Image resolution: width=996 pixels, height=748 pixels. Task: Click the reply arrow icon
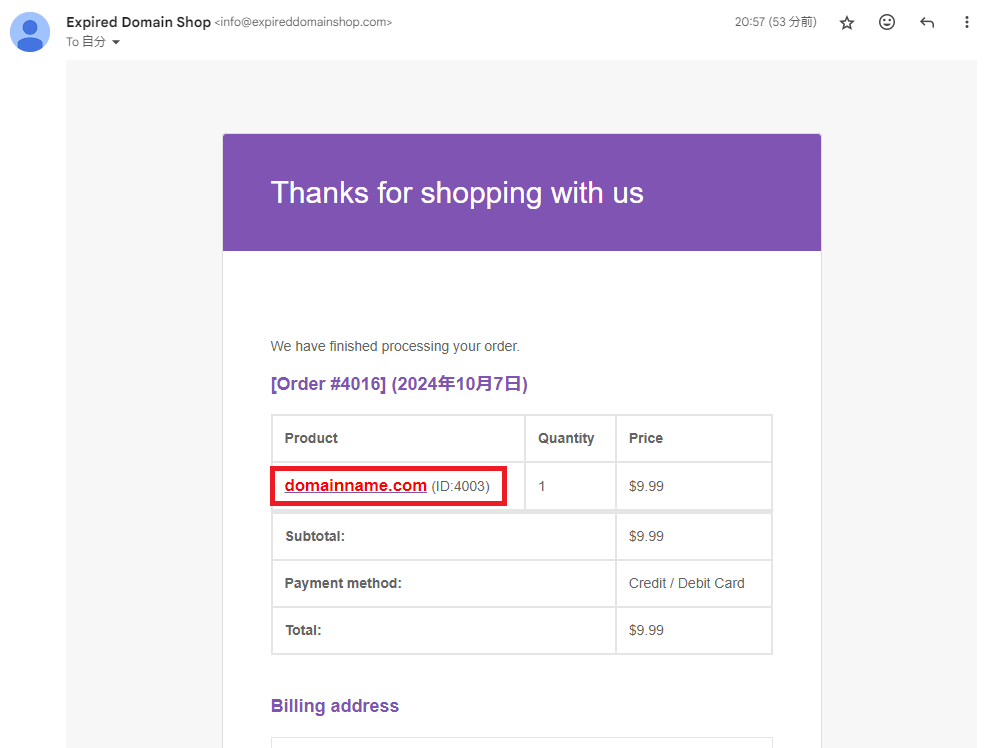pyautogui.click(x=927, y=22)
